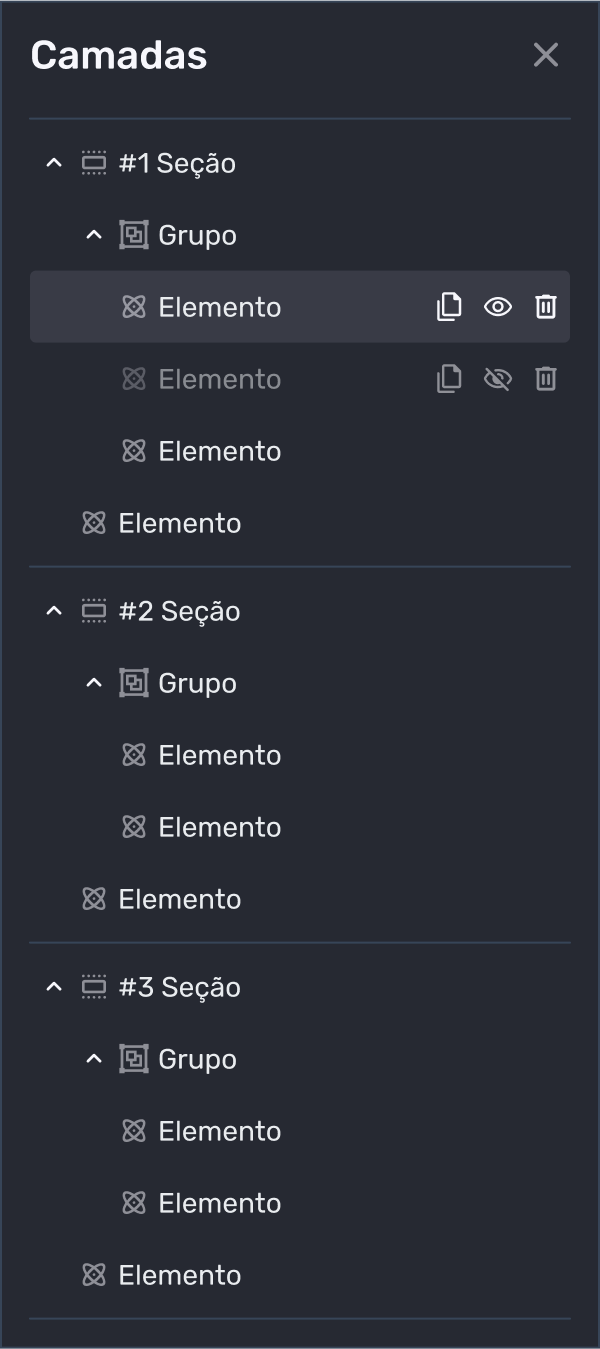The width and height of the screenshot is (600, 1349).
Task: Click the Grupo icon under #2 Seção
Action: point(134,683)
